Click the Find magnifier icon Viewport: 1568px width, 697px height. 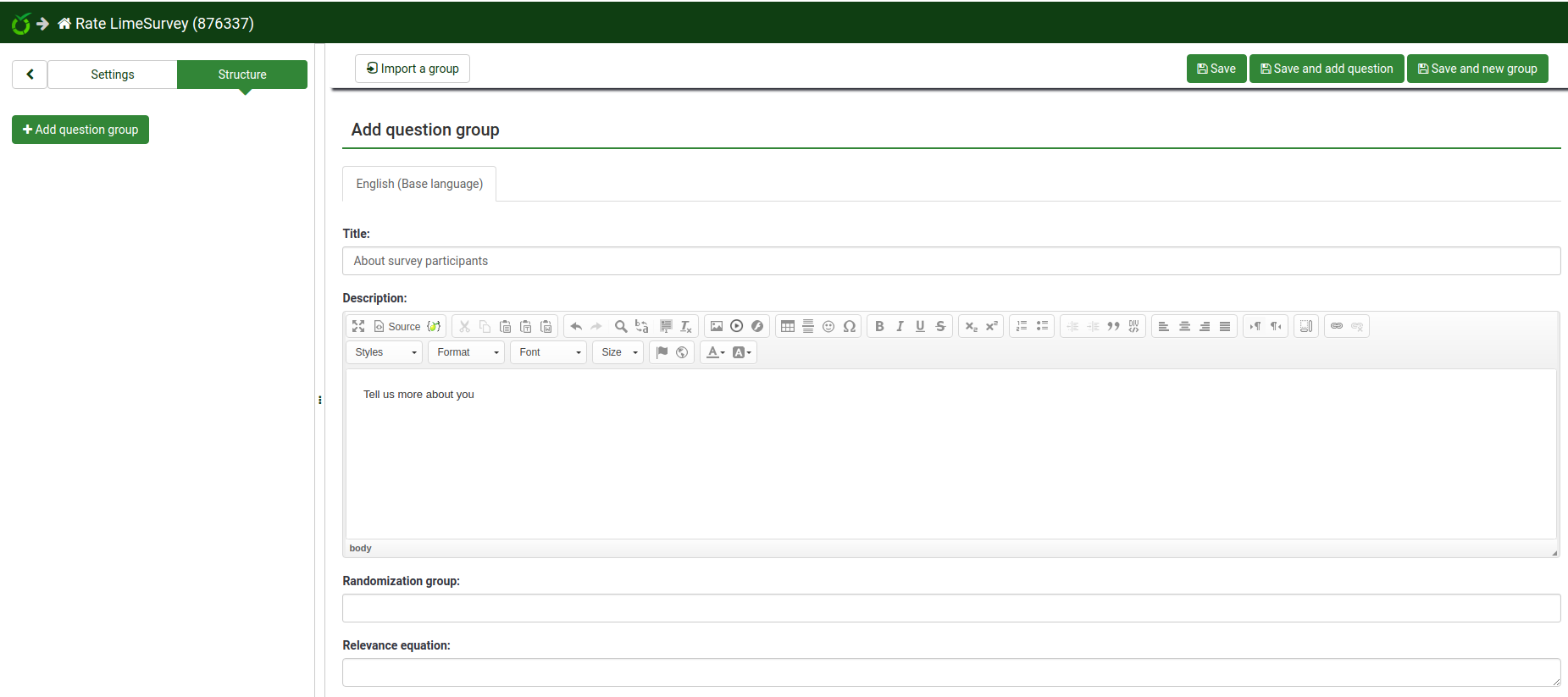tap(621, 326)
